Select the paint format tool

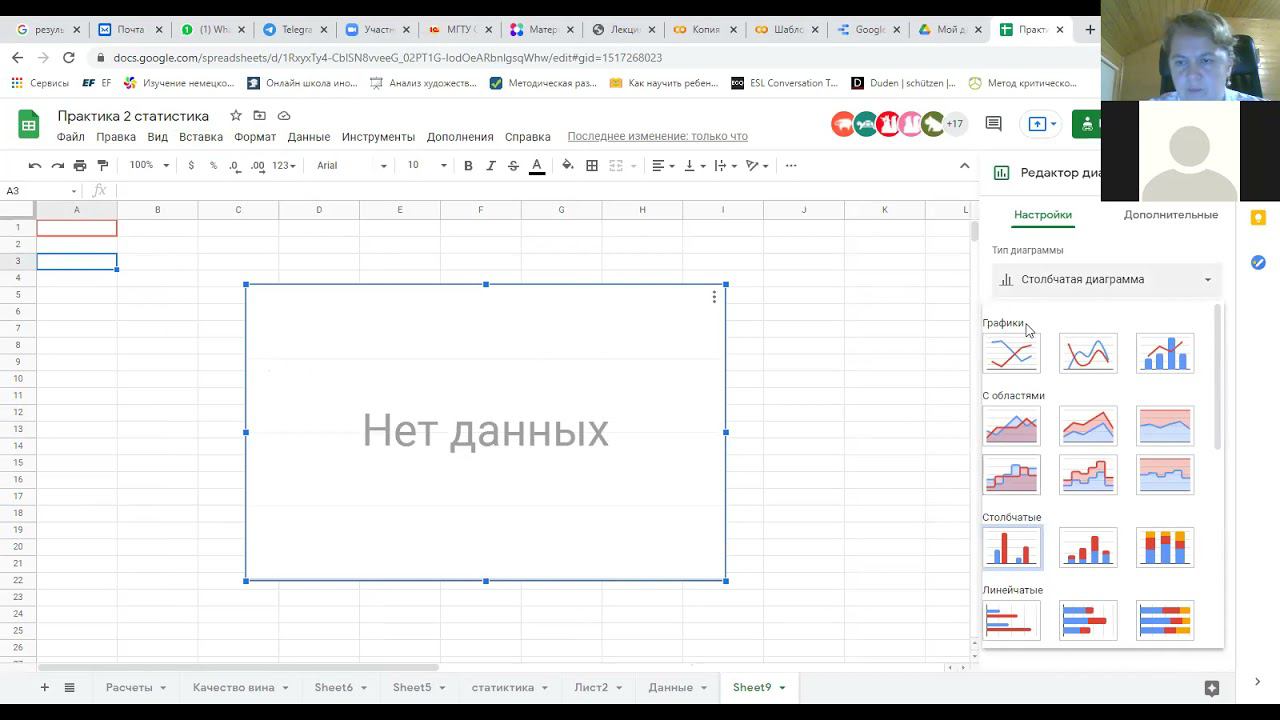102,165
